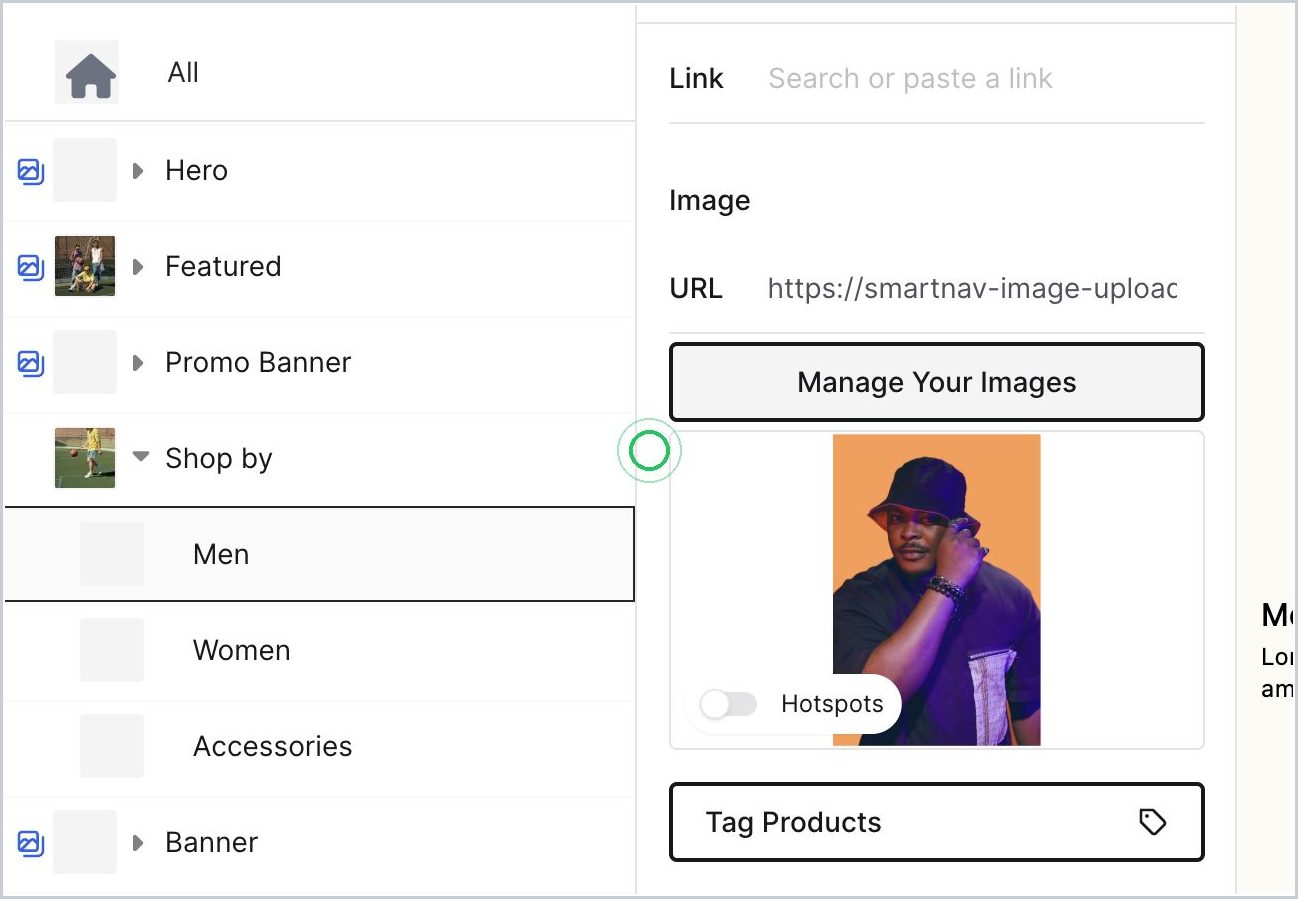The width and height of the screenshot is (1298, 899).
Task: Click the empty thumbnail beside Banner
Action: click(x=85, y=842)
